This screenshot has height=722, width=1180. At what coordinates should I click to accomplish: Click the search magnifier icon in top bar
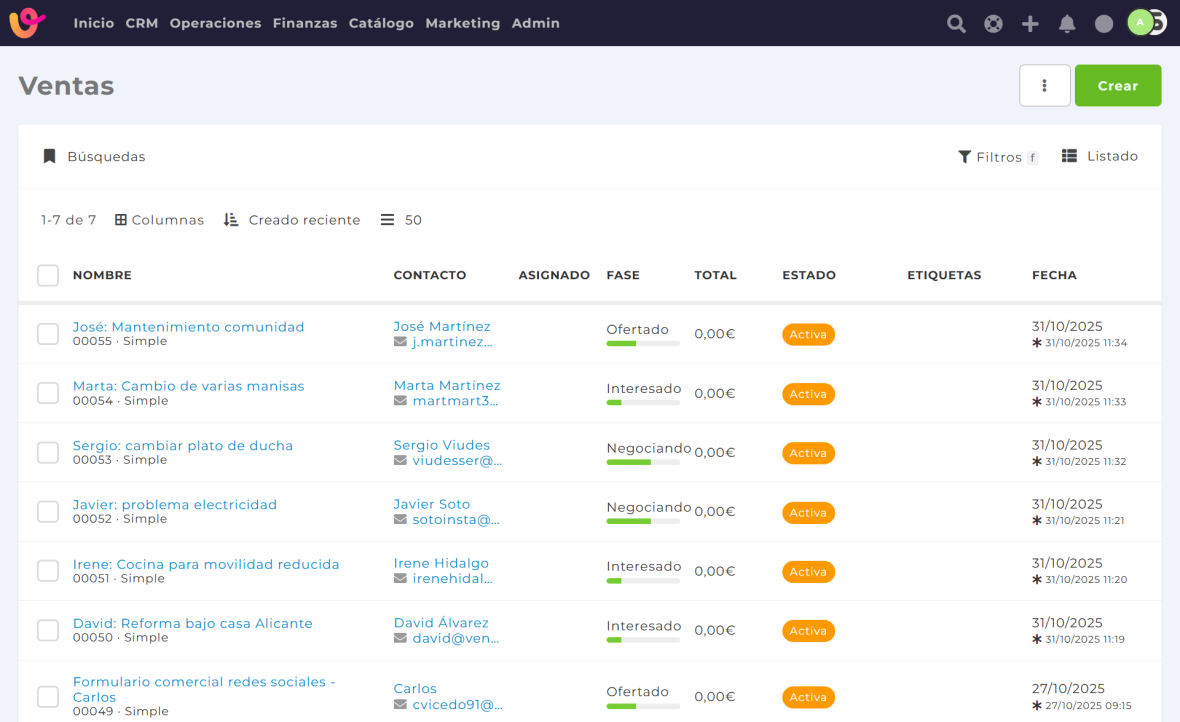pyautogui.click(x=956, y=23)
